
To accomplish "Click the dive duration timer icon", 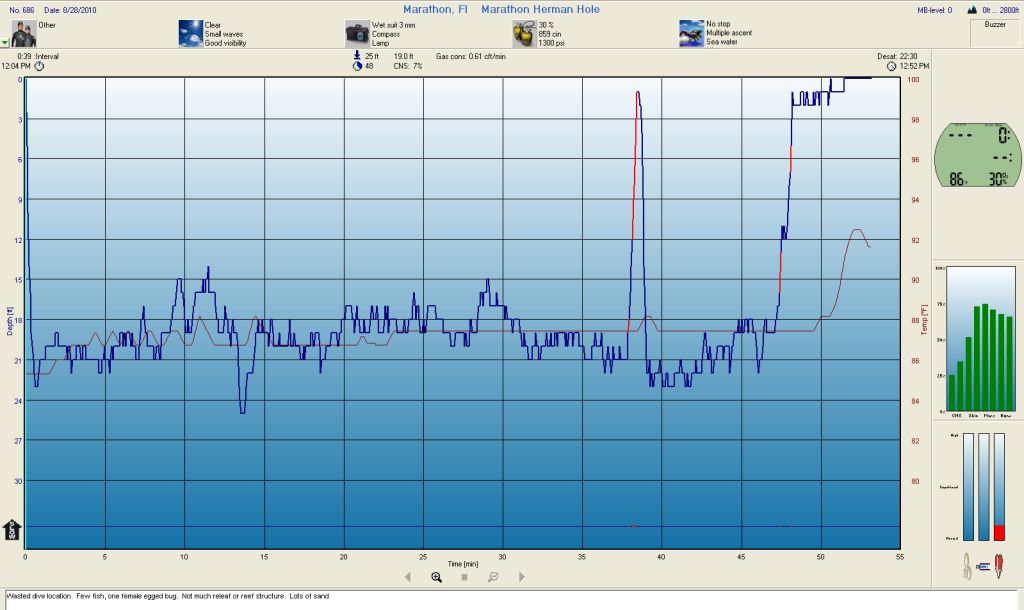I will tap(357, 66).
